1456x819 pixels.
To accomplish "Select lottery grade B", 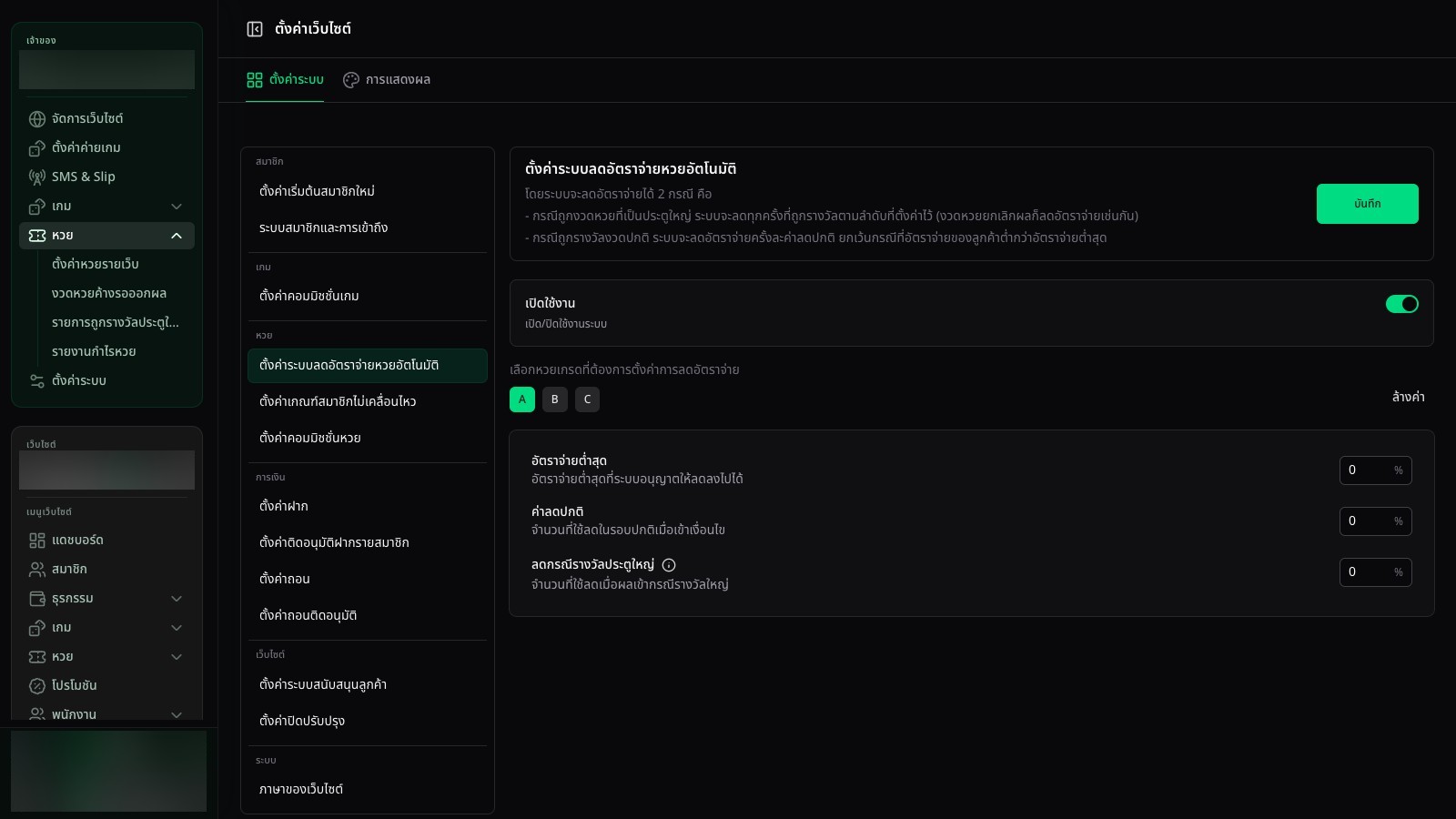I will pos(555,399).
